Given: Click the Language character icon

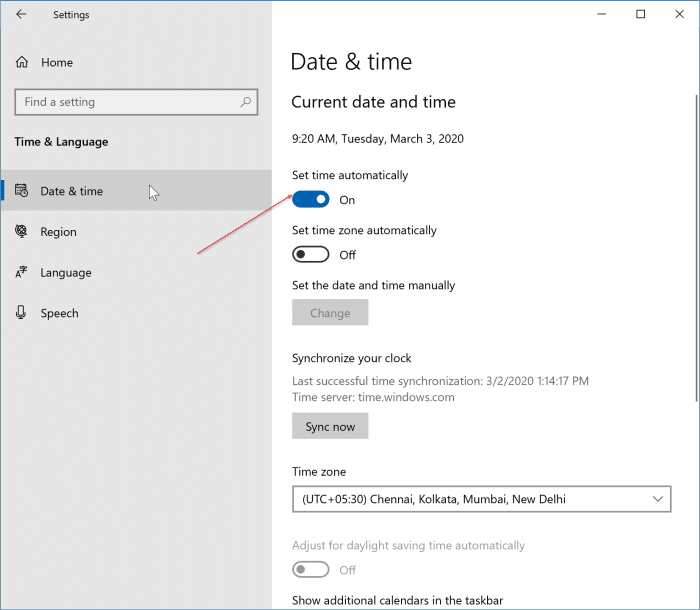Looking at the screenshot, I should coord(21,272).
